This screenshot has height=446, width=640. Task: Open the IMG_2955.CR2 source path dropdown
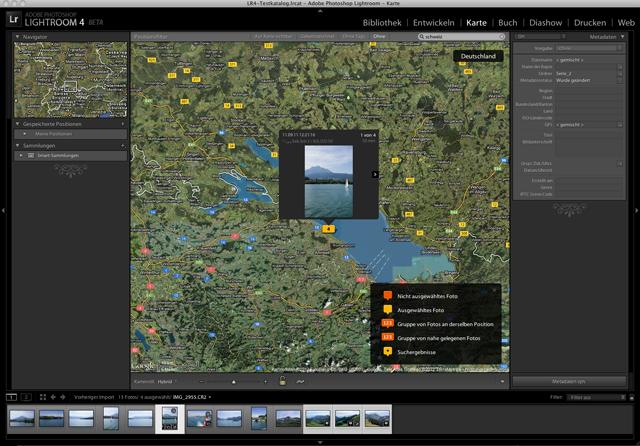pos(192,397)
